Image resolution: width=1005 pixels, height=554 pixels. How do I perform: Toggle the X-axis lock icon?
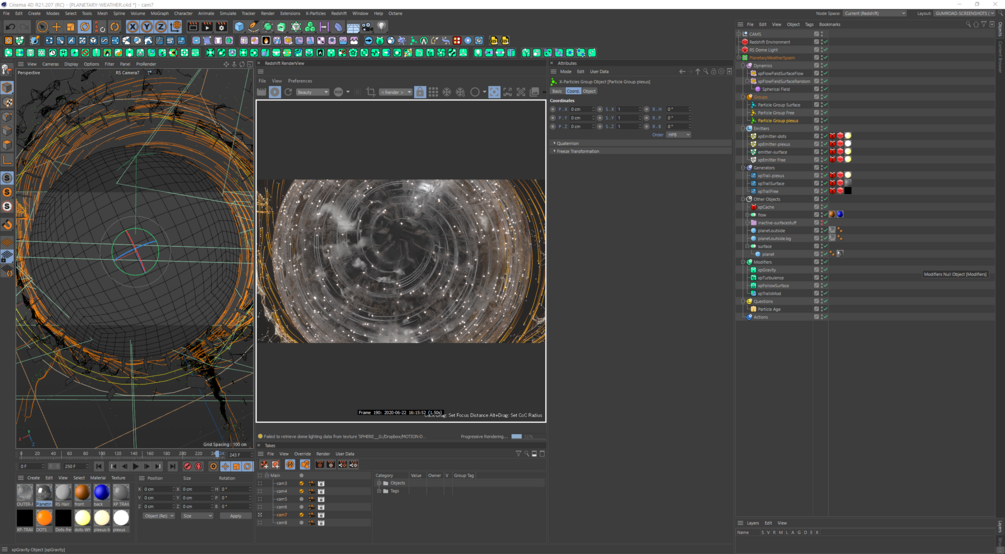(x=132, y=27)
